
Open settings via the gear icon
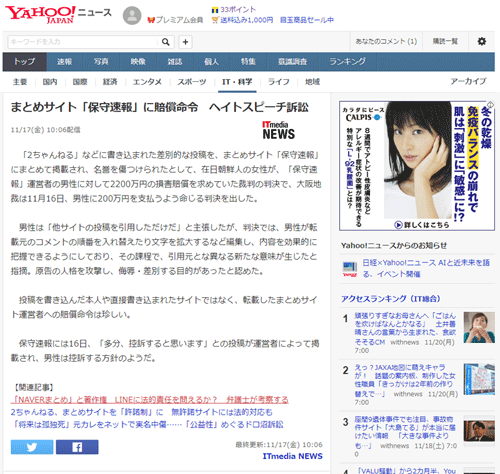click(x=482, y=41)
